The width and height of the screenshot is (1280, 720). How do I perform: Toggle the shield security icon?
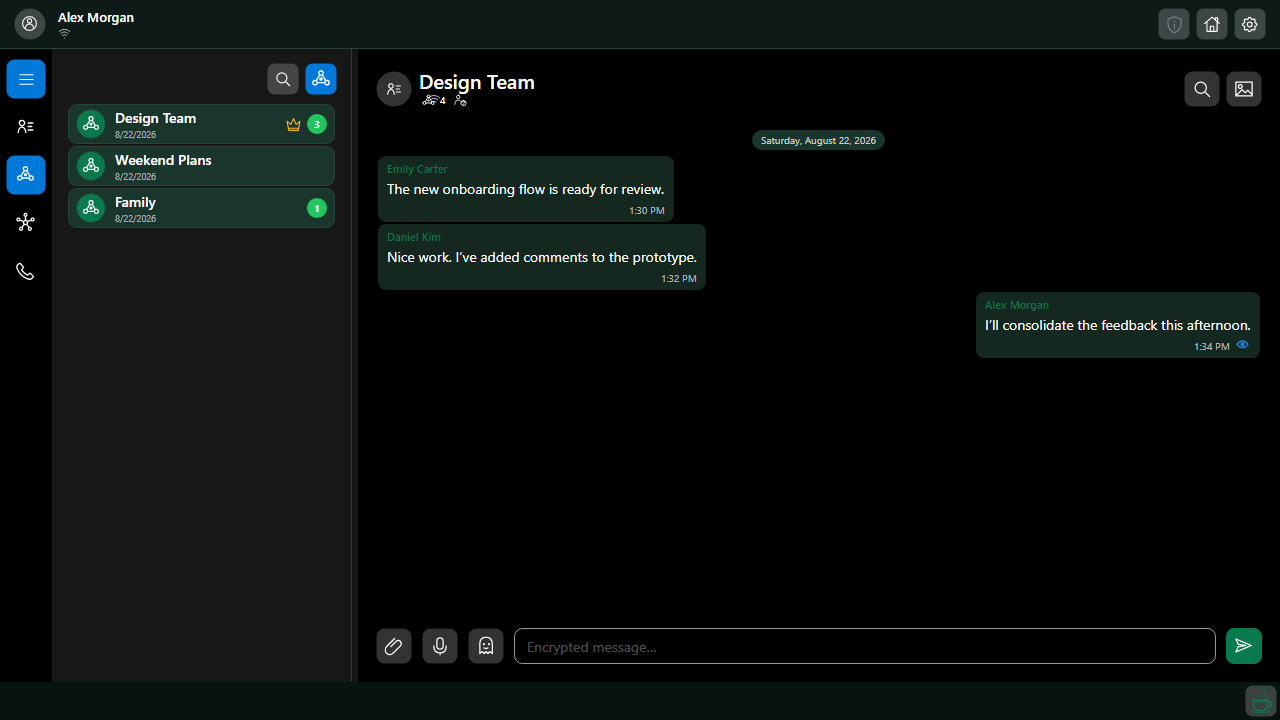point(1174,24)
